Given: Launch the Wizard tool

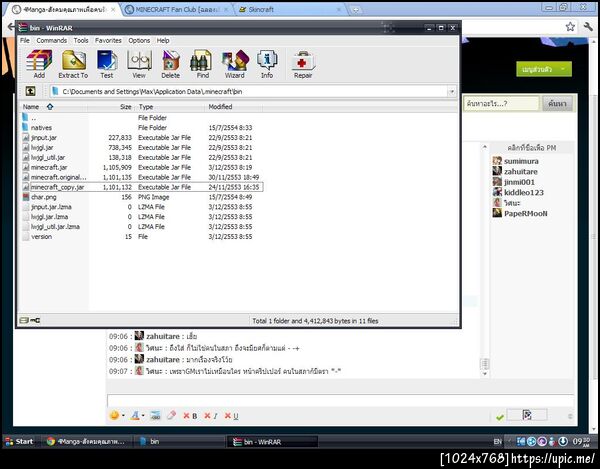Looking at the screenshot, I should pos(235,64).
